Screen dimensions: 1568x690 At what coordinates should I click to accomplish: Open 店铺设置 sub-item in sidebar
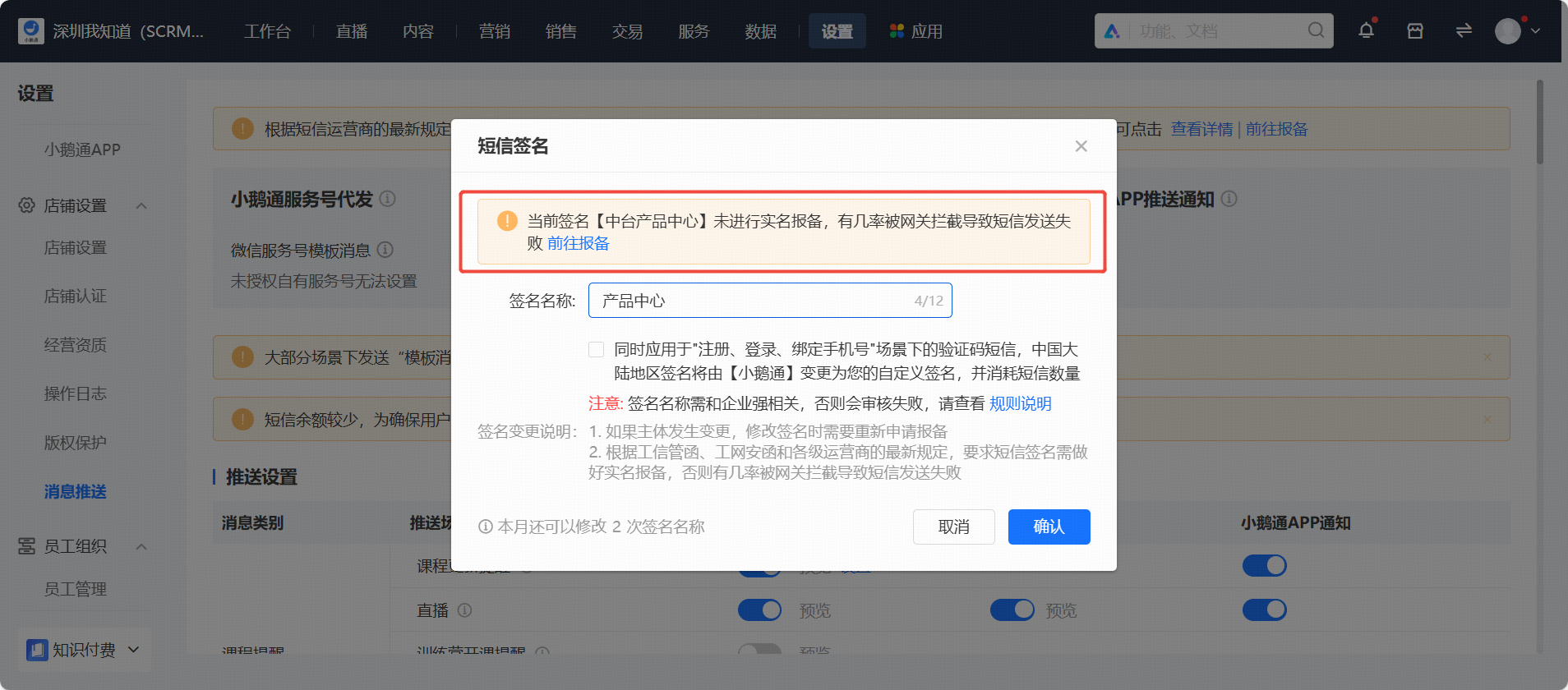(76, 247)
